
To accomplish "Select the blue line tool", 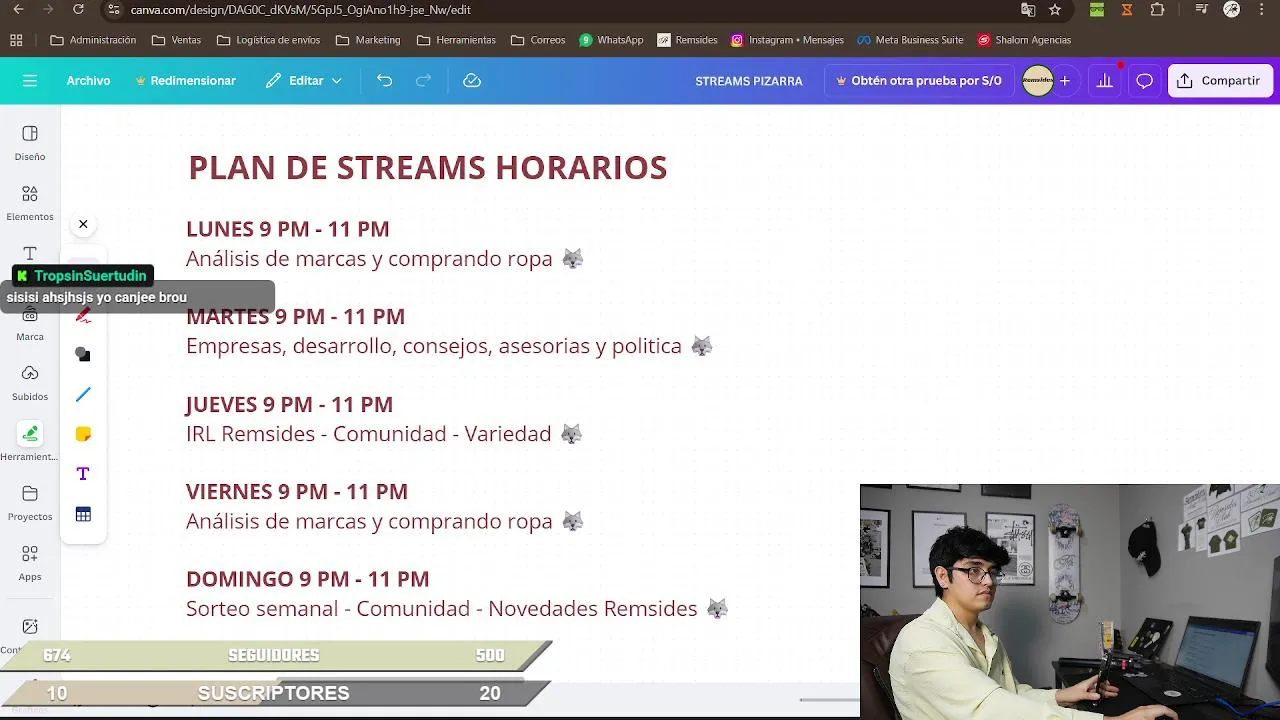I will point(83,394).
